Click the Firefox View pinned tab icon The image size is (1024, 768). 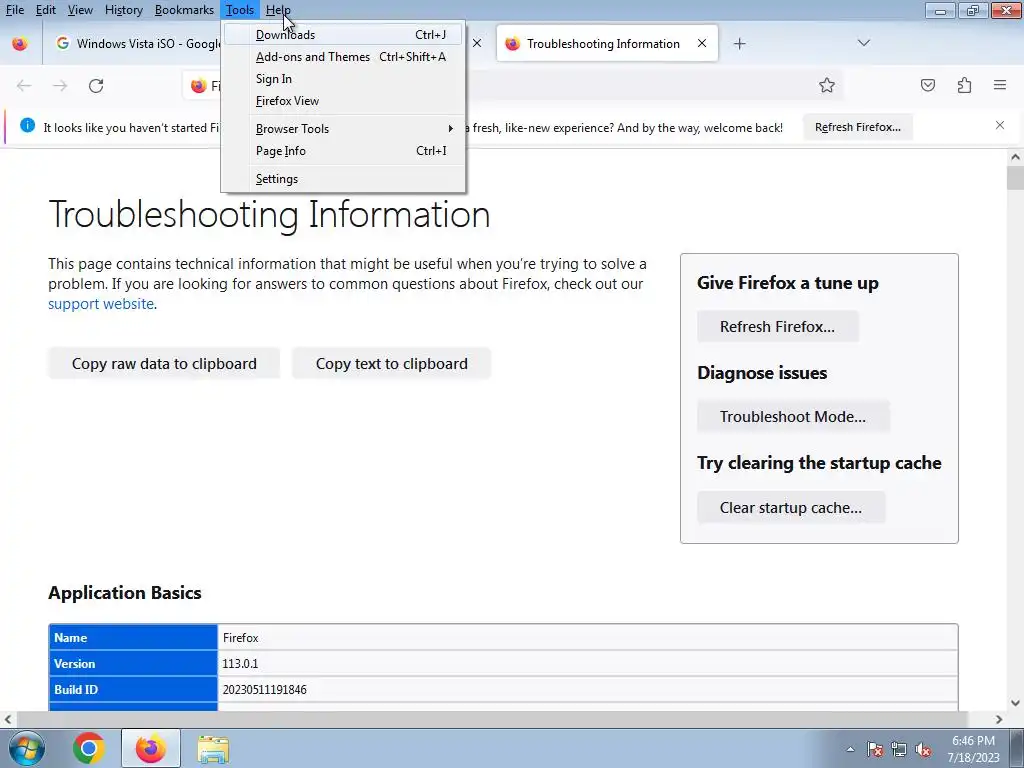20,44
